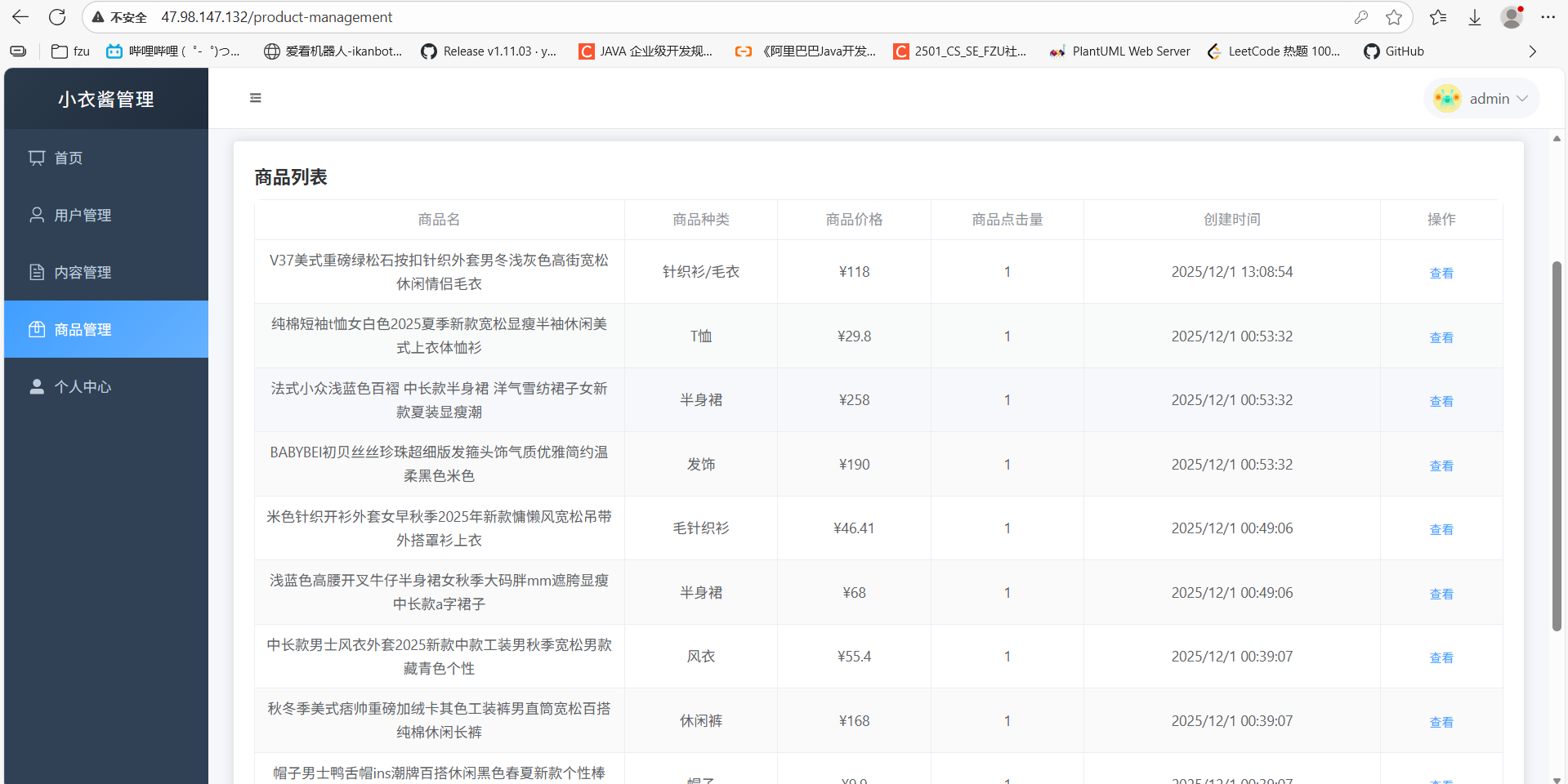This screenshot has width=1568, height=784.
Task: Open the fzu bookmarks folder
Action: pyautogui.click(x=70, y=51)
